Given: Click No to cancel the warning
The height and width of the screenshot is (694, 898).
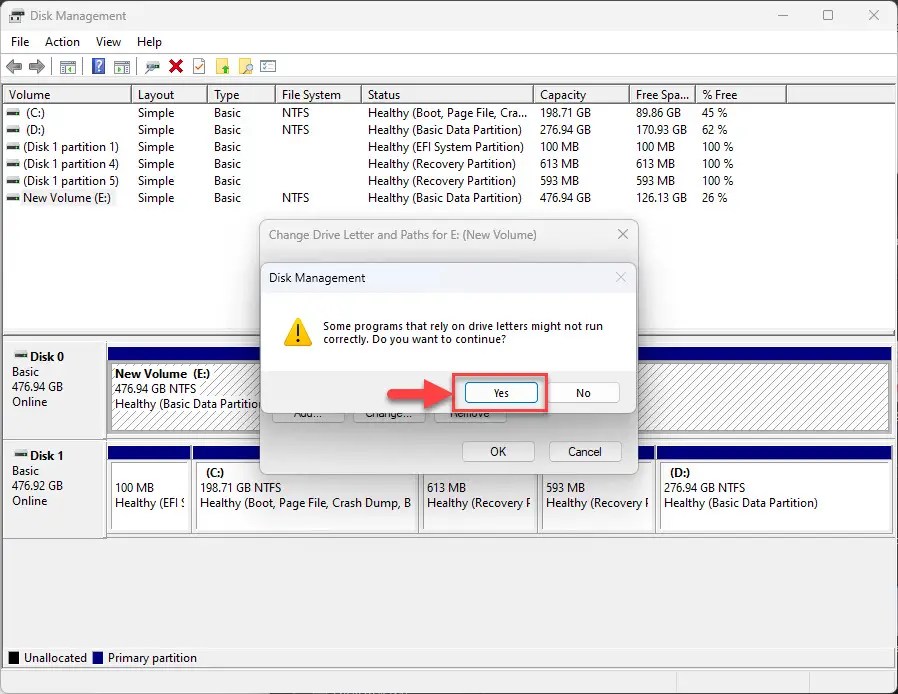Looking at the screenshot, I should (x=583, y=392).
